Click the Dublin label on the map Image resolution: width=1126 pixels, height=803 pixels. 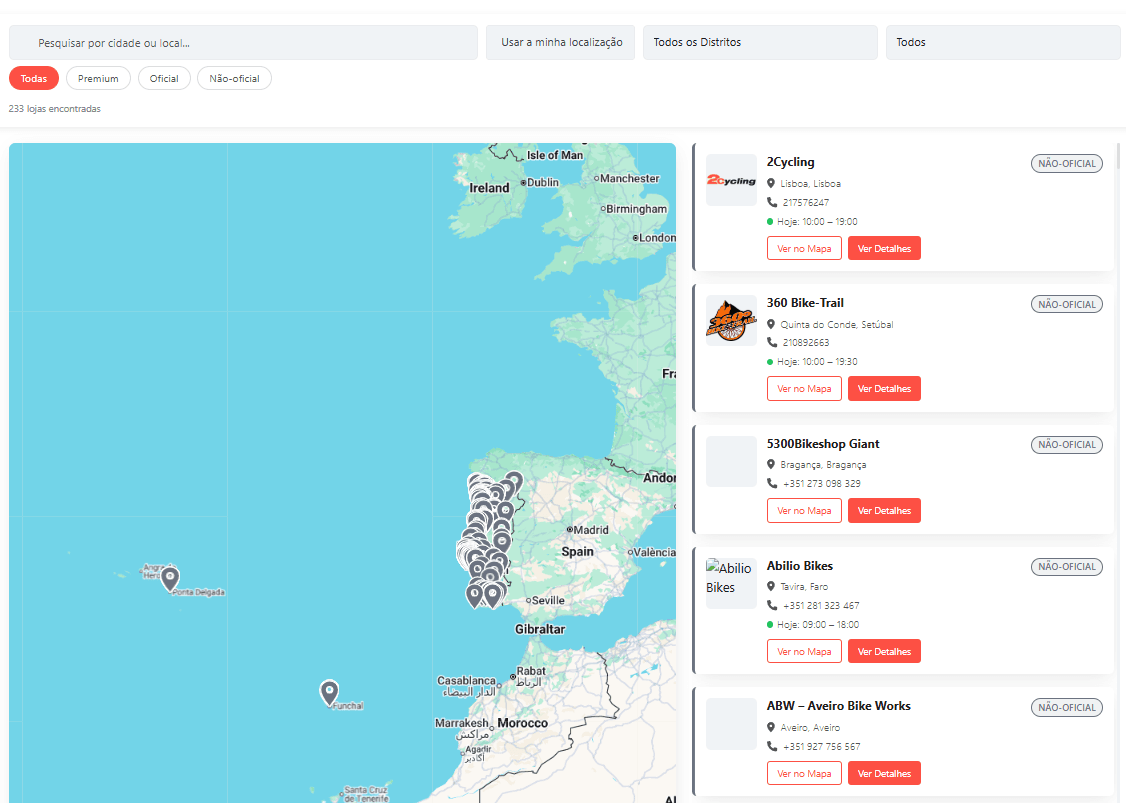pos(543,182)
